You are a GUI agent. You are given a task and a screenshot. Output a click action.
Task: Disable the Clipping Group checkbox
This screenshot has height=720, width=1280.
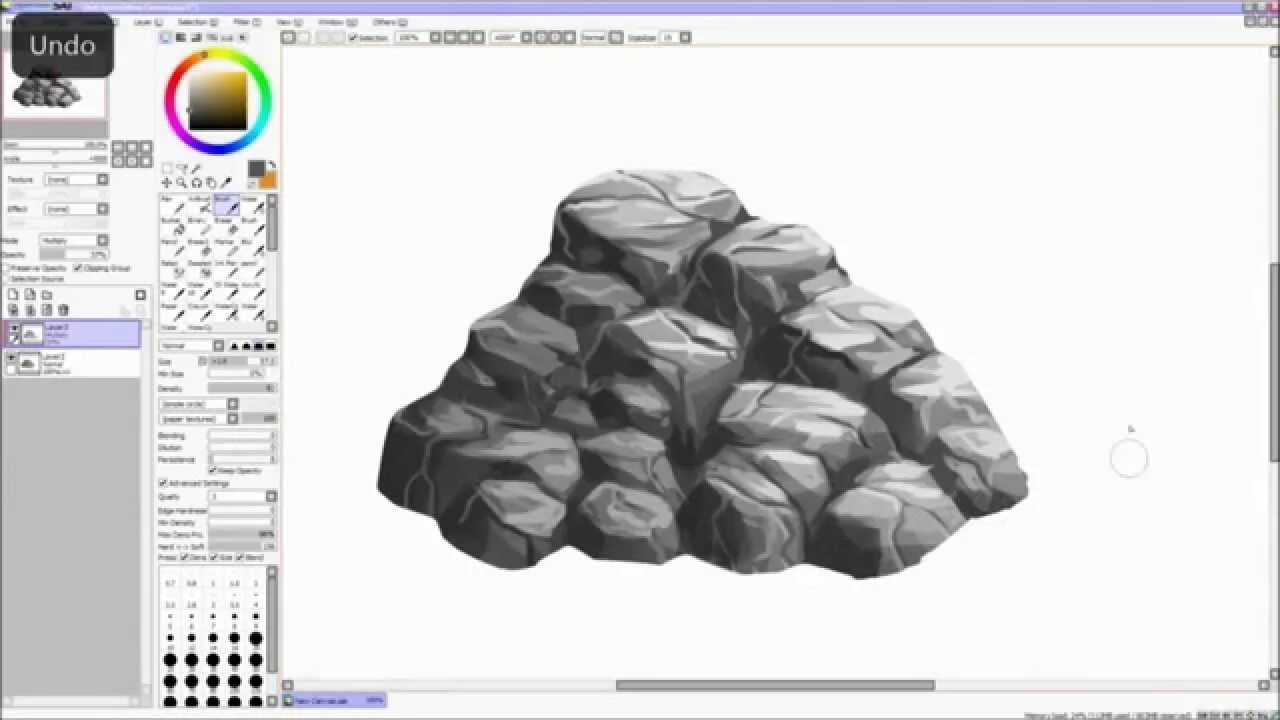tap(78, 268)
